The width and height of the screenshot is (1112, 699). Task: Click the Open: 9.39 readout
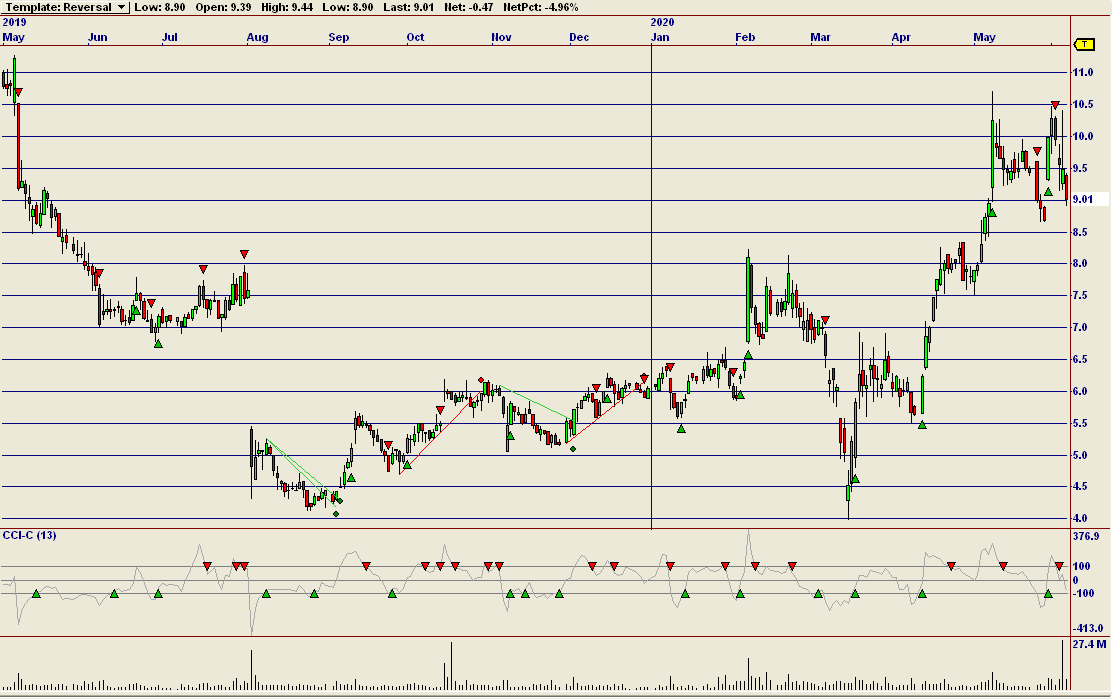(223, 7)
